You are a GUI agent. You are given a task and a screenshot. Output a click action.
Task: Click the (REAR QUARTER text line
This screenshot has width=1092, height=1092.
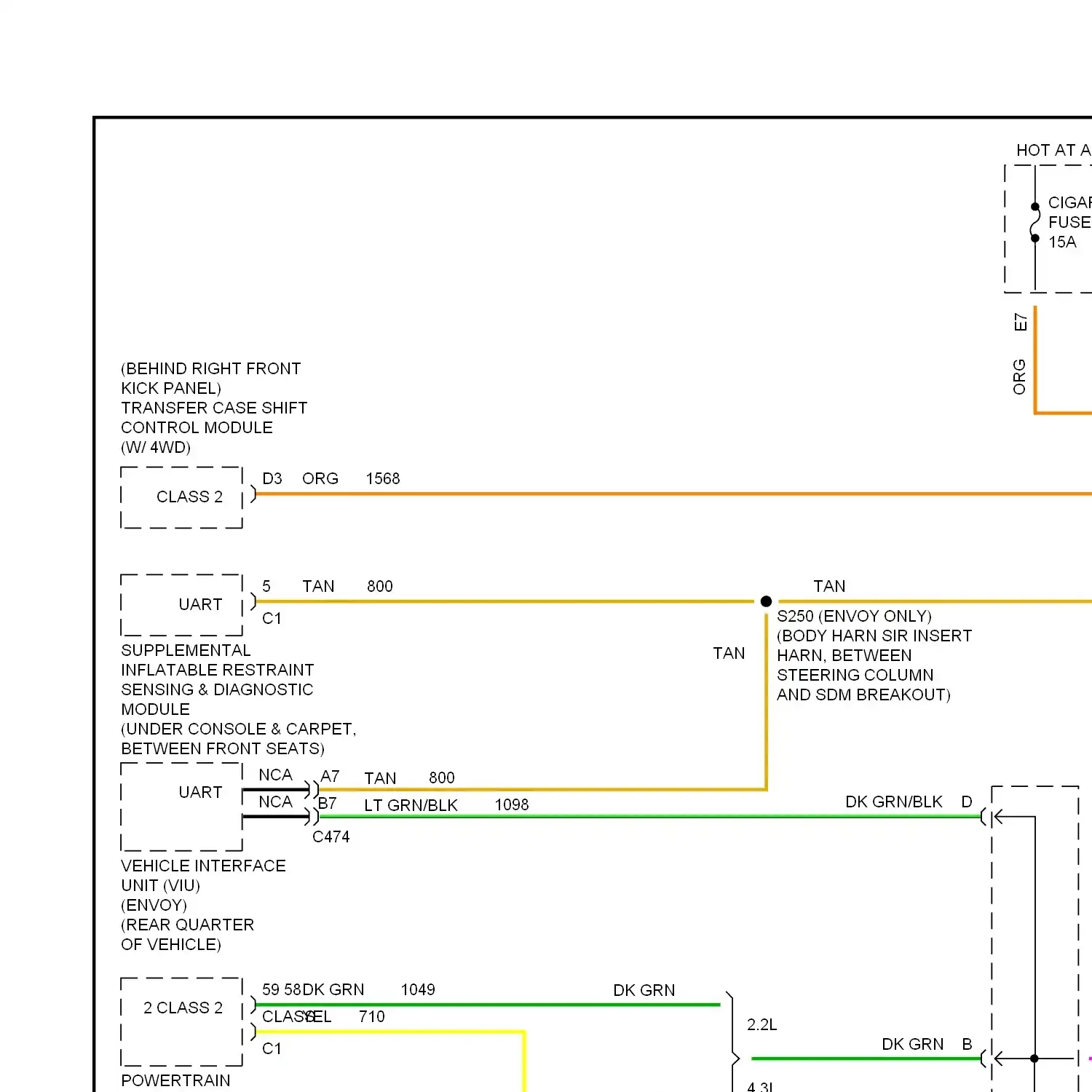[x=187, y=925]
